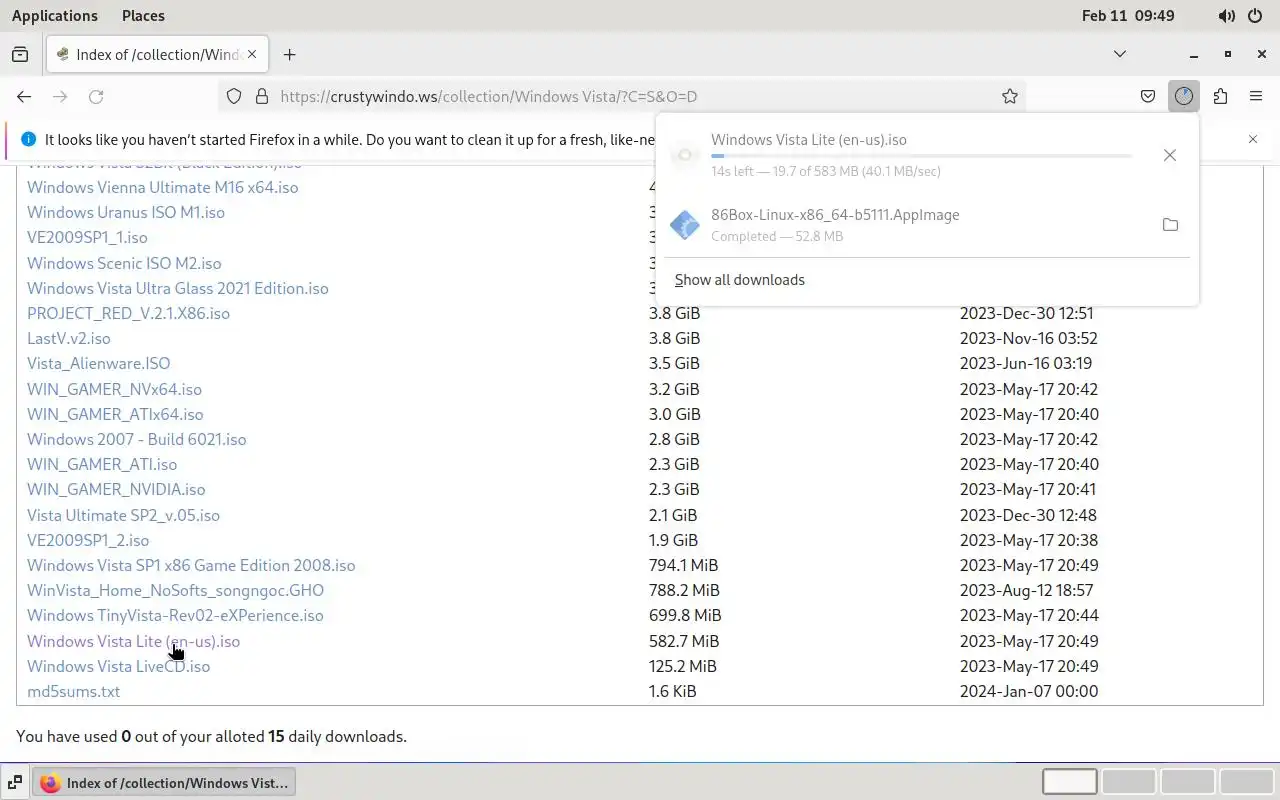1280x800 pixels.
Task: Cancel the Windows Vista Lite download
Action: (1170, 155)
